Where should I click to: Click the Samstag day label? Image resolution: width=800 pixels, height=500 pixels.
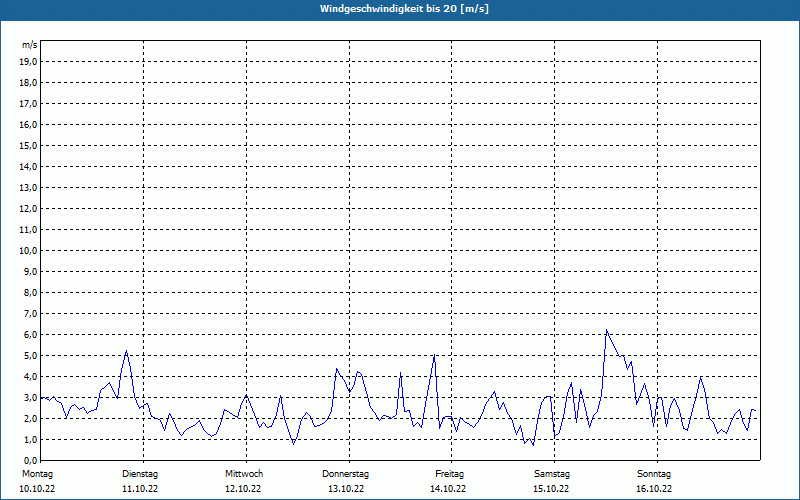552,474
